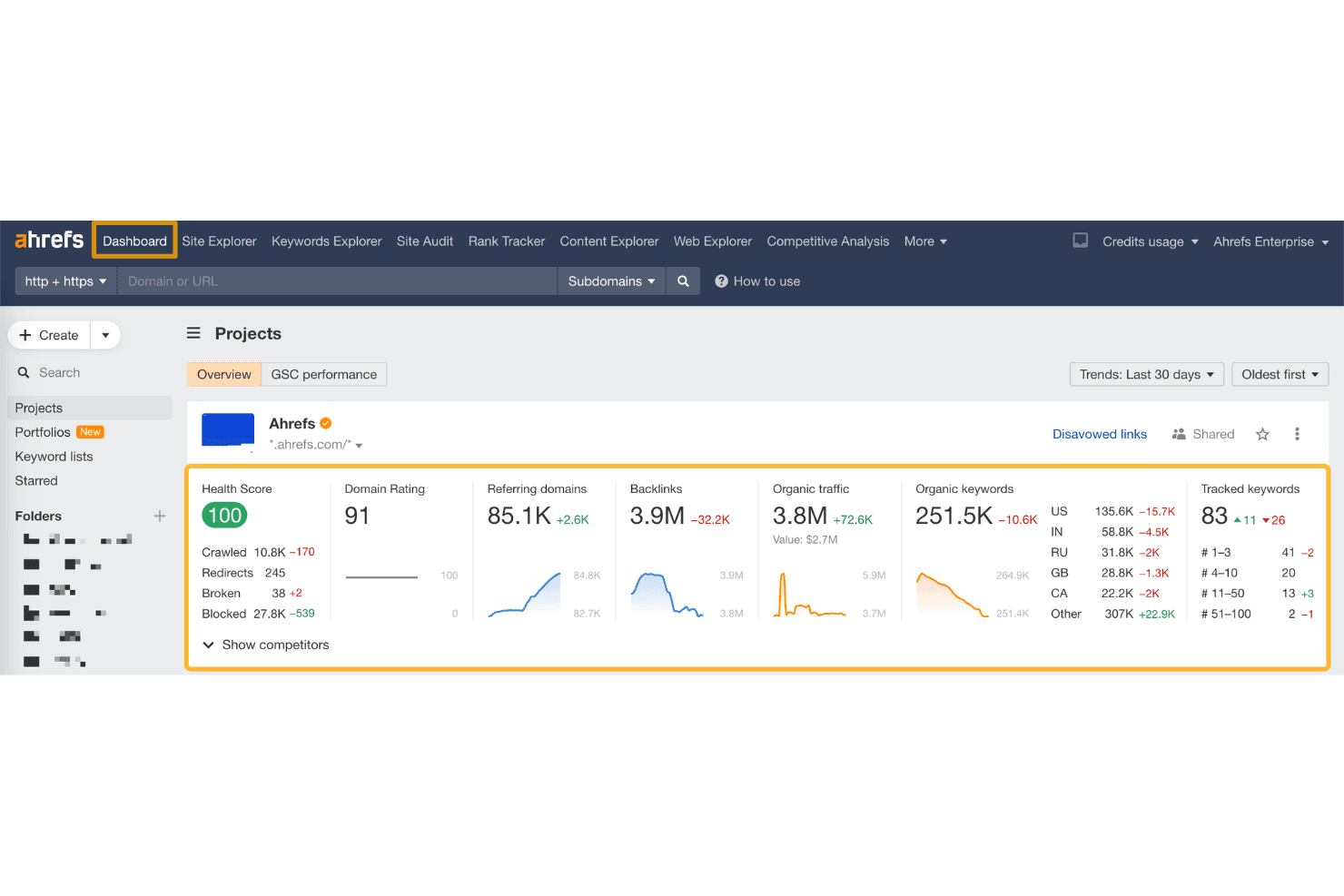The image size is (1344, 896).
Task: Click the Create button
Action: point(49,335)
